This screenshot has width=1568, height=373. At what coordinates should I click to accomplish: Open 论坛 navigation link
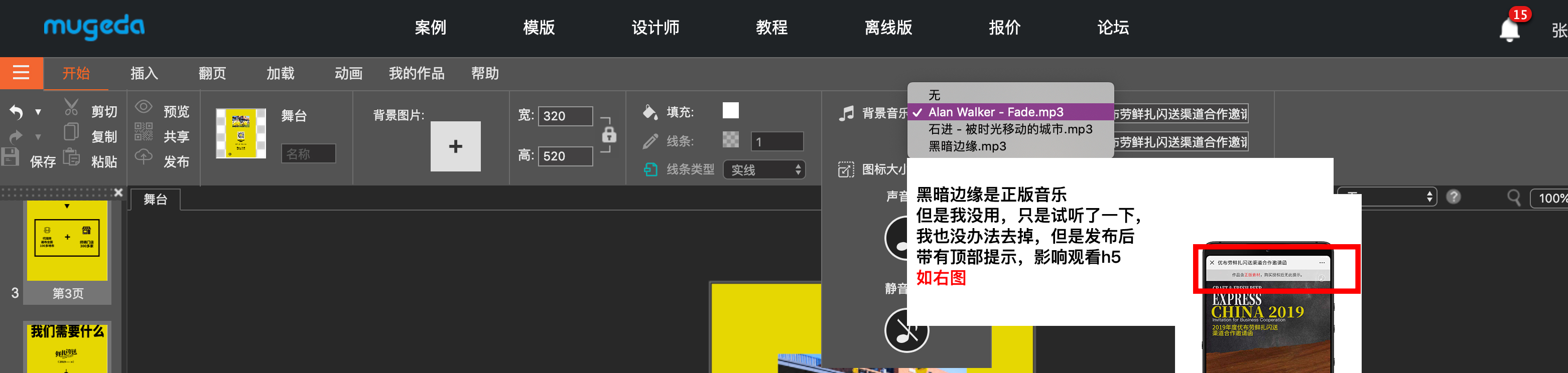coord(1113,28)
